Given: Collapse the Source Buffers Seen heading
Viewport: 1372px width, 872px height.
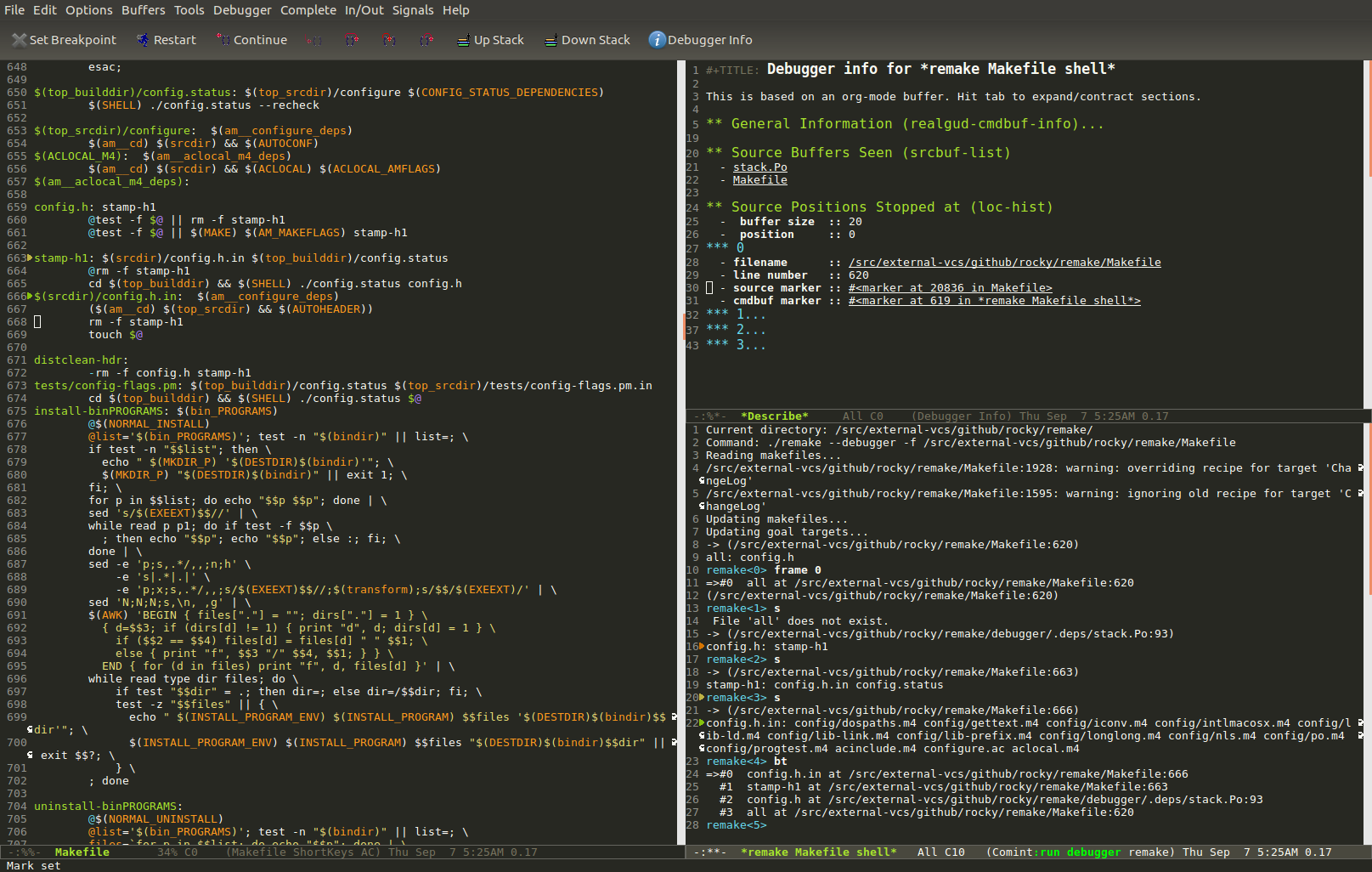Looking at the screenshot, I should coord(858,153).
